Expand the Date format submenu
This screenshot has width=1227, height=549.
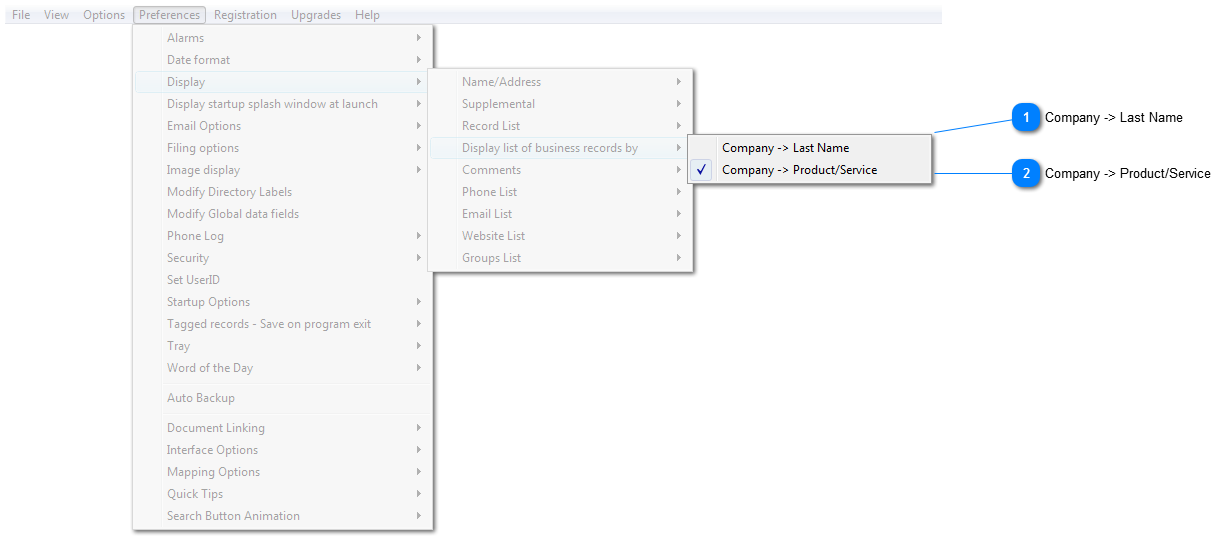point(283,60)
